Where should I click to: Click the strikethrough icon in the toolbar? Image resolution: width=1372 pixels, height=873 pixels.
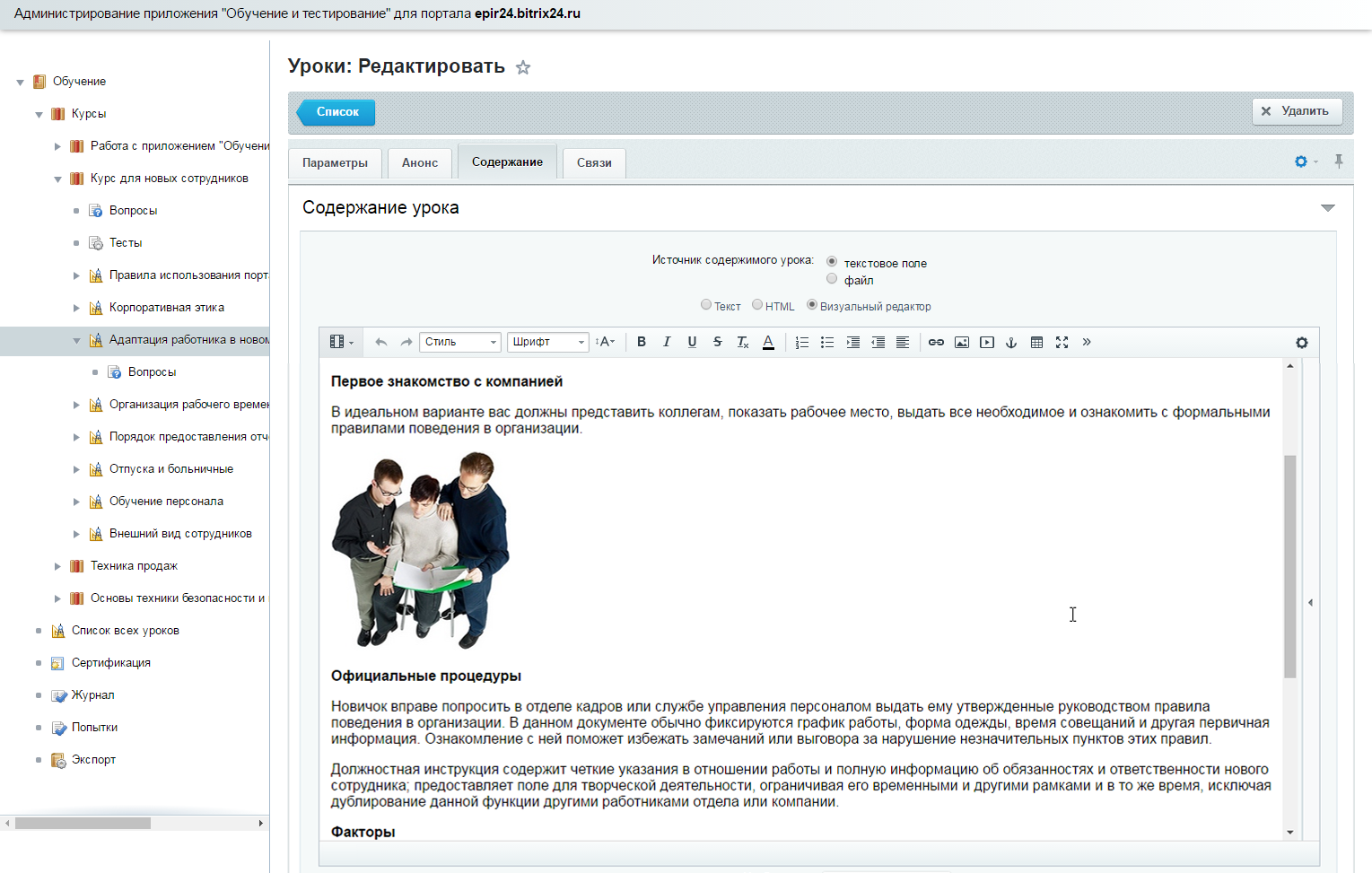coord(717,342)
